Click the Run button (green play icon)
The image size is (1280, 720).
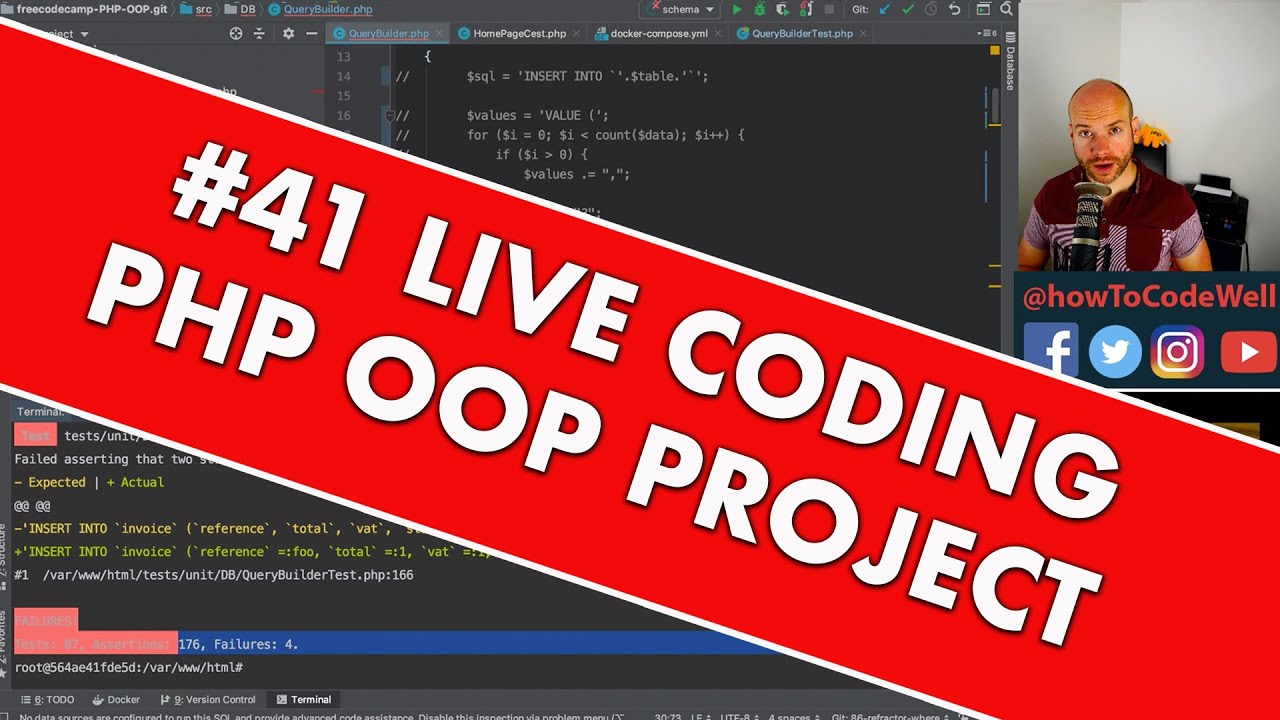click(x=737, y=9)
